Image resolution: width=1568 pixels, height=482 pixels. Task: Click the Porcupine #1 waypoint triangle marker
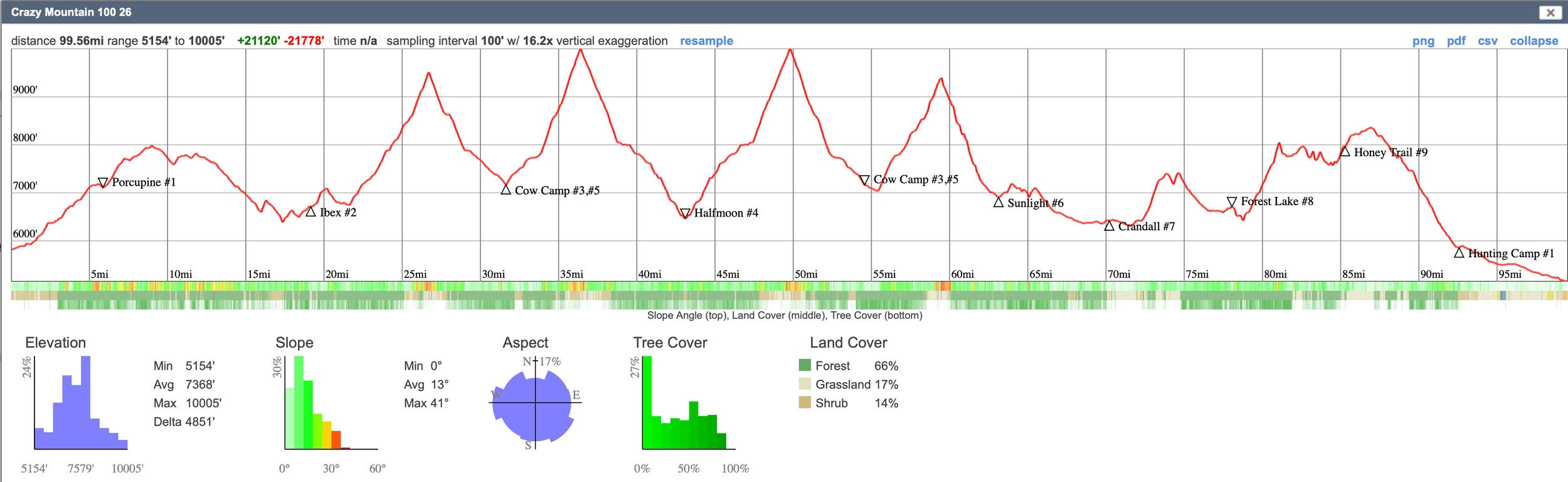[103, 183]
